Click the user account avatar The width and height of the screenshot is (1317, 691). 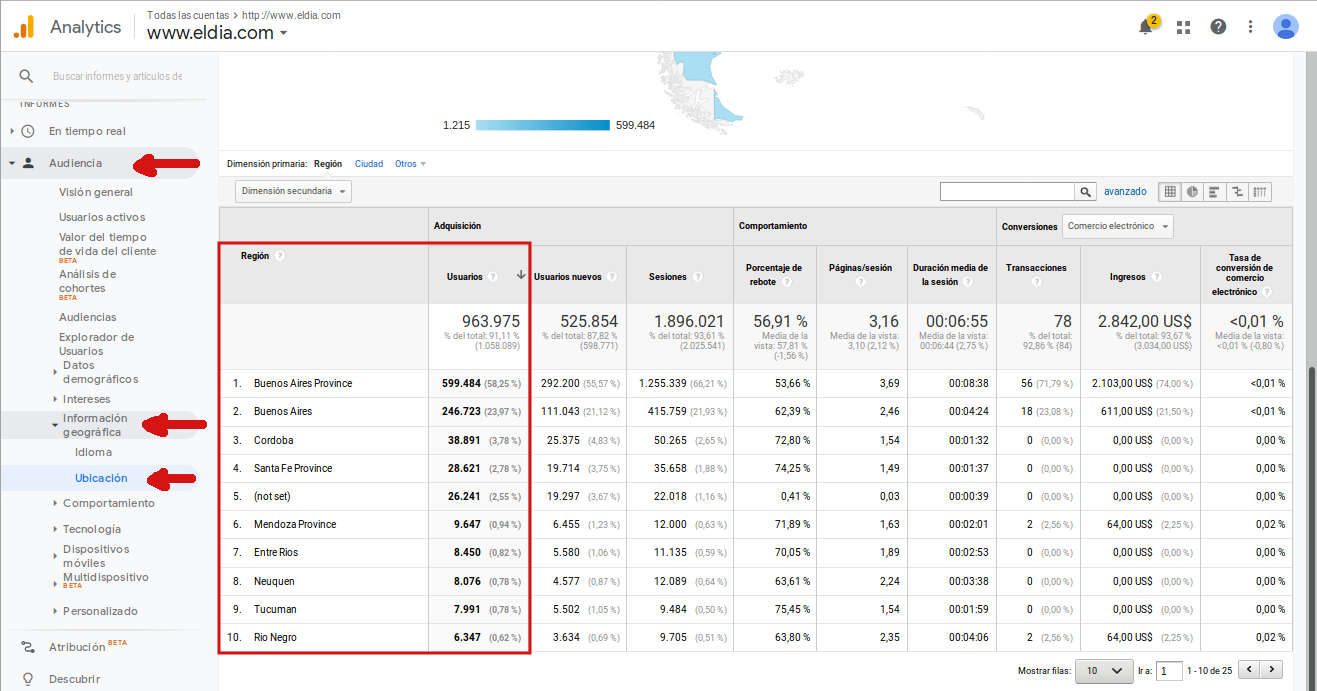coord(1285,27)
